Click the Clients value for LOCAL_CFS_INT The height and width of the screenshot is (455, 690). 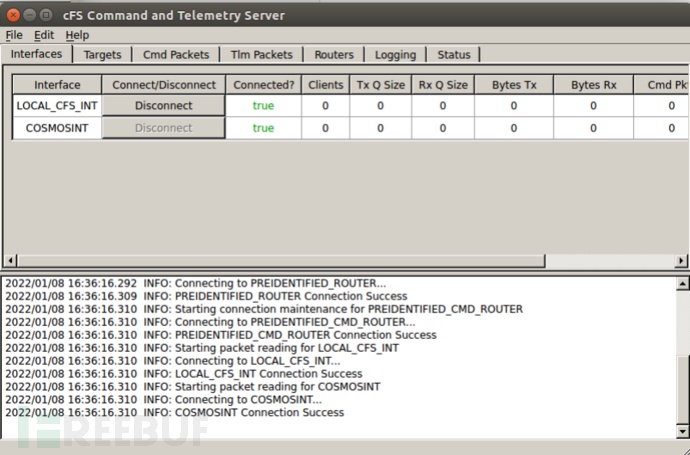(326, 106)
